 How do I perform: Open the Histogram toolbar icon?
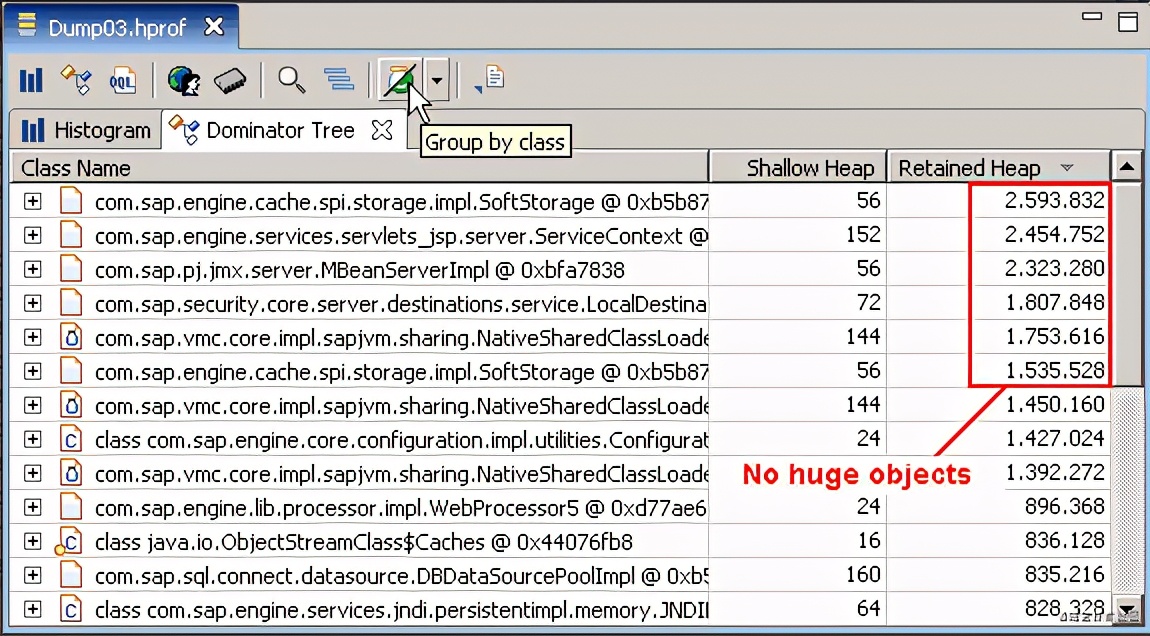32,80
